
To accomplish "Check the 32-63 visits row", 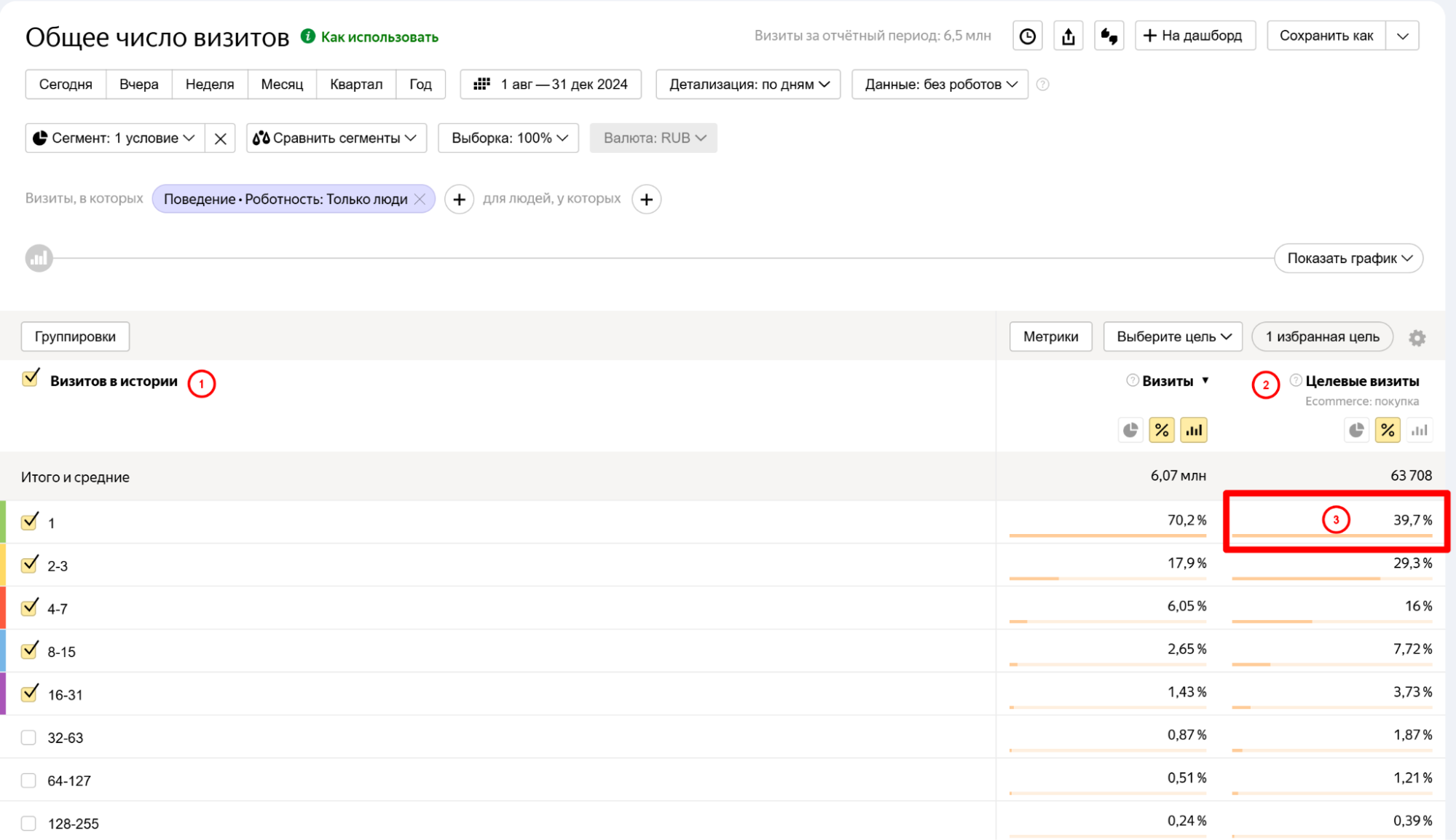I will tap(28, 737).
